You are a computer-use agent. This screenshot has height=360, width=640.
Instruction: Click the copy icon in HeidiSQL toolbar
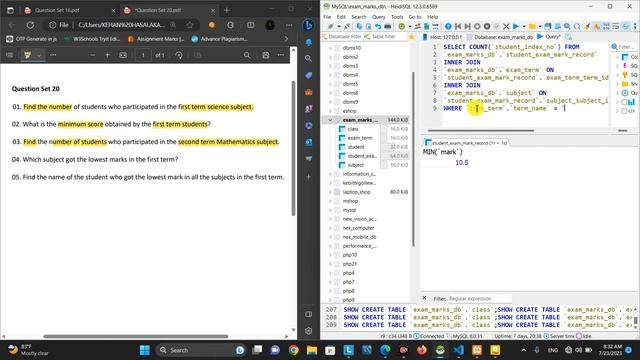(x=359, y=27)
